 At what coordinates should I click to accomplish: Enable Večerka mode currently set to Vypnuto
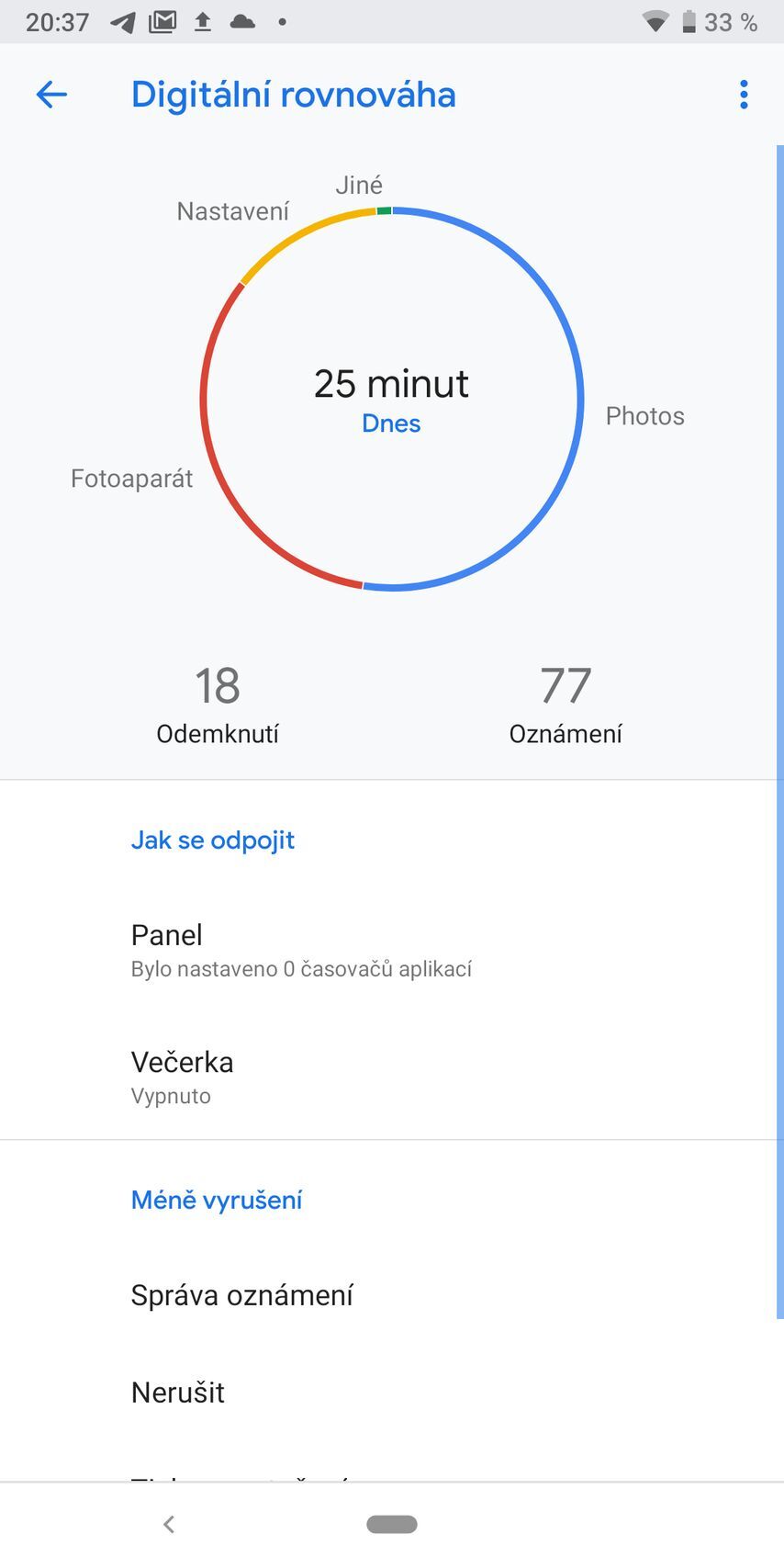point(182,1075)
